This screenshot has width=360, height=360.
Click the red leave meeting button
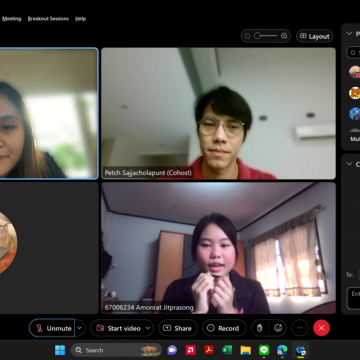[x=321, y=328]
